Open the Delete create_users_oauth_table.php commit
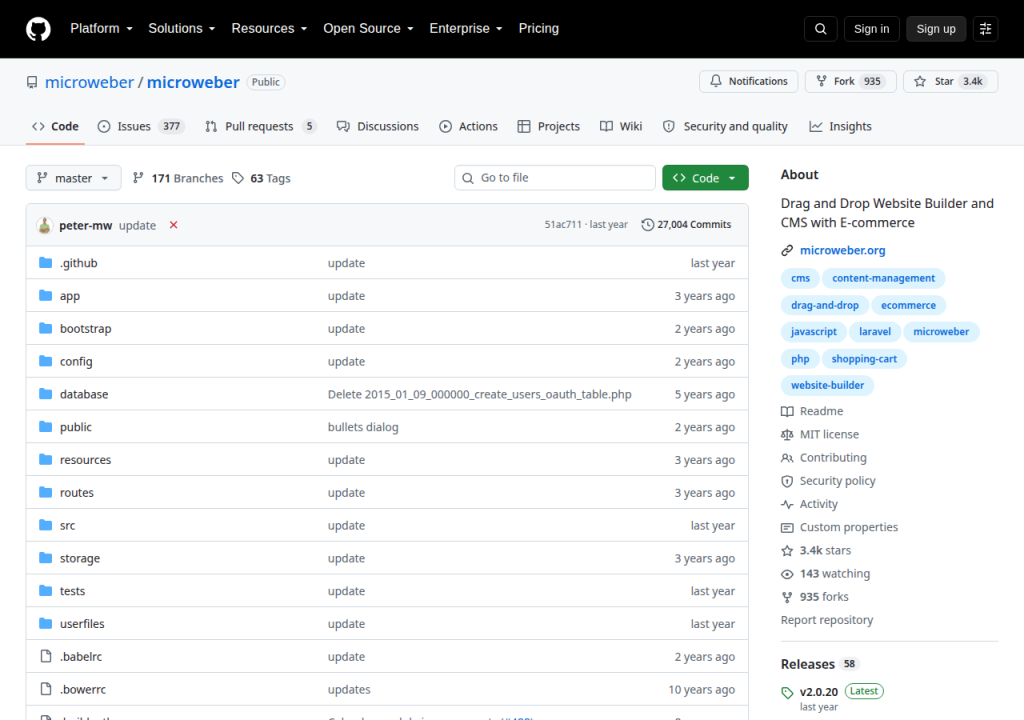The width and height of the screenshot is (1024, 720). (479, 395)
